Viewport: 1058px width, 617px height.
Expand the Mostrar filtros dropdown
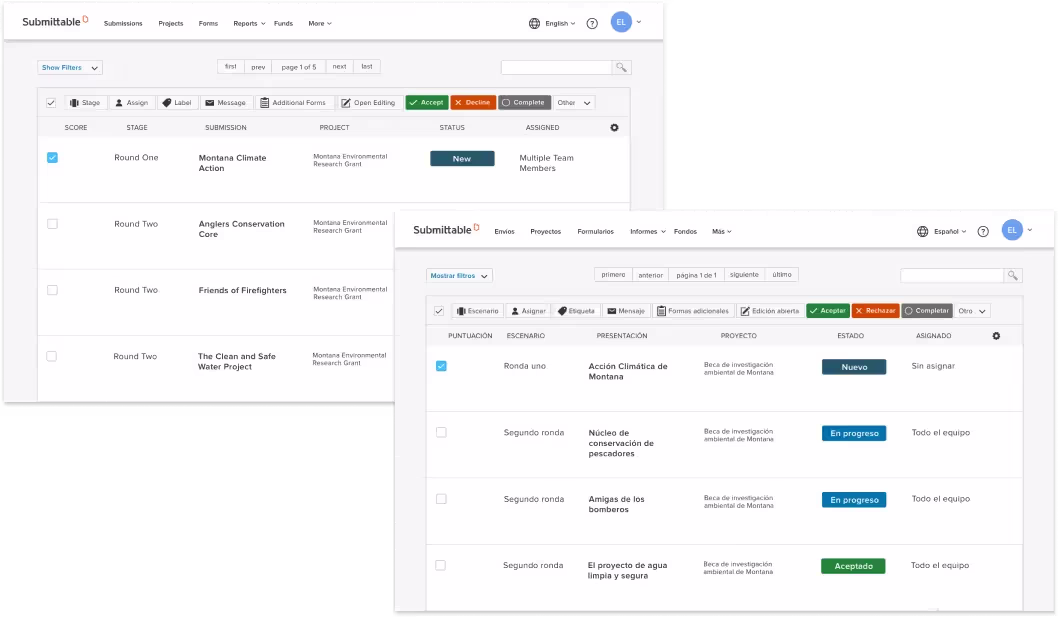459,275
